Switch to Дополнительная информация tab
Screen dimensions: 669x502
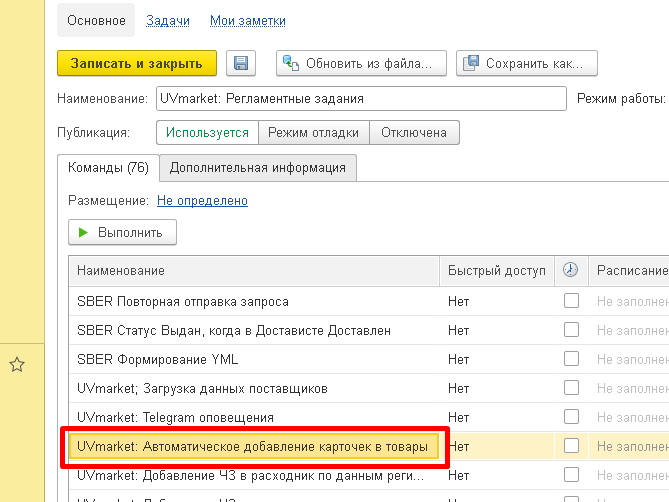(258, 168)
